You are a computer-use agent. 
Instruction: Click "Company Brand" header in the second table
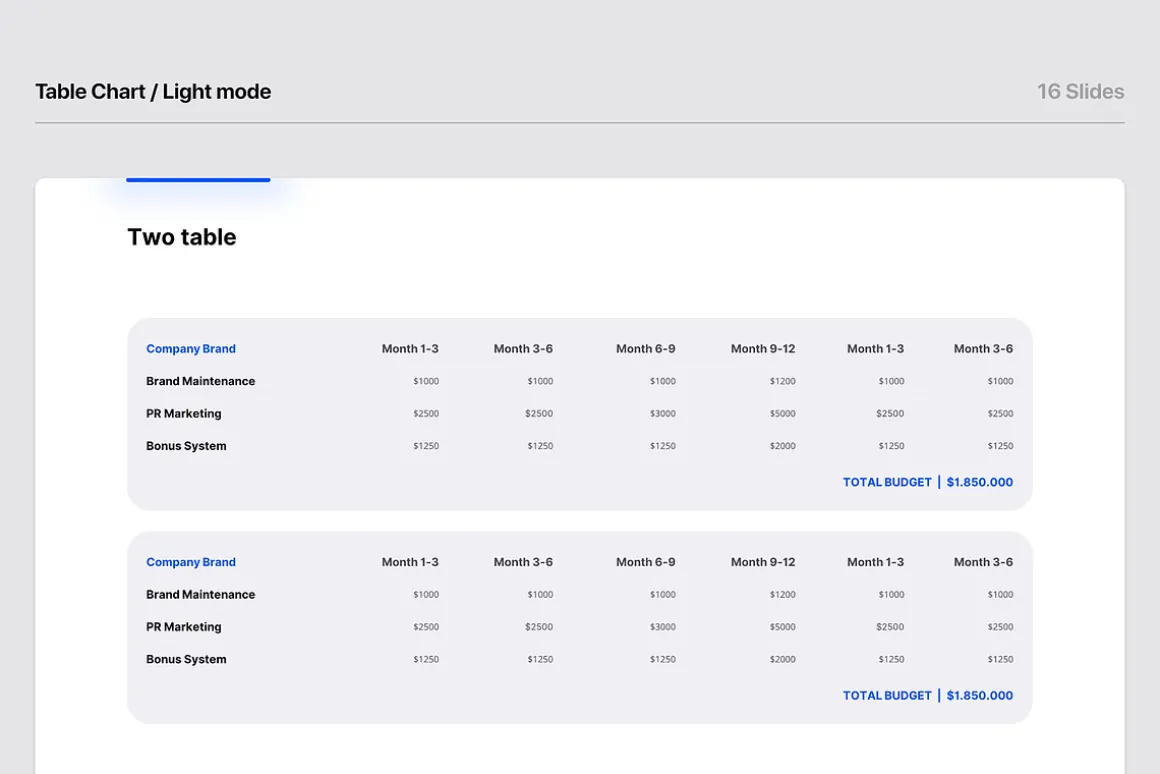(191, 562)
